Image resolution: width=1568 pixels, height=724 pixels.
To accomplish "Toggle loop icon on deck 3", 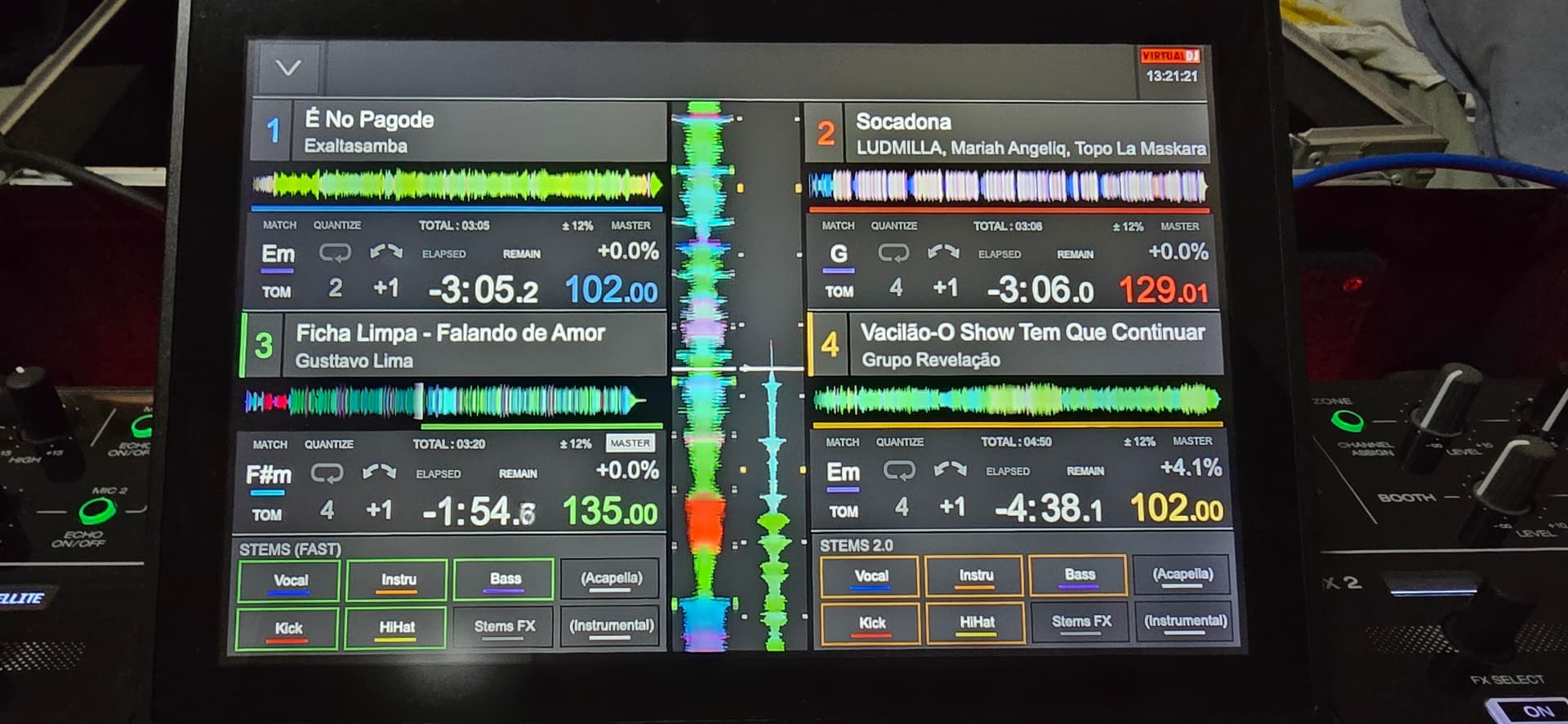I will tap(327, 473).
